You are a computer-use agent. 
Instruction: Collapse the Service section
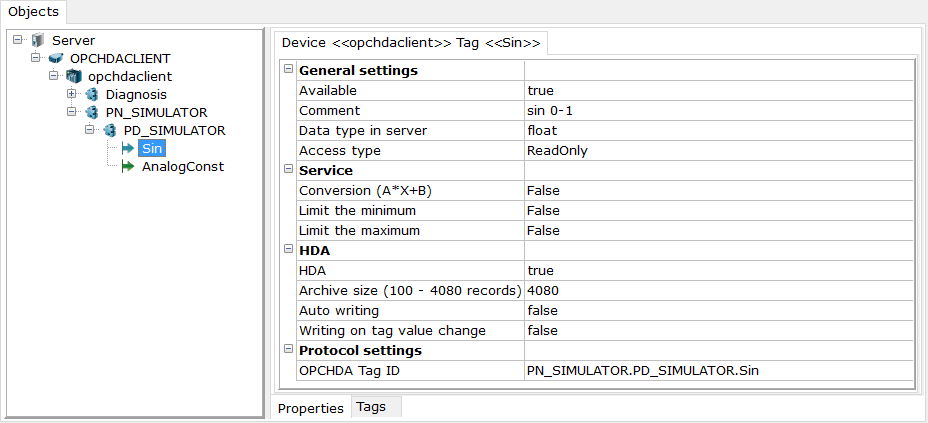point(288,169)
